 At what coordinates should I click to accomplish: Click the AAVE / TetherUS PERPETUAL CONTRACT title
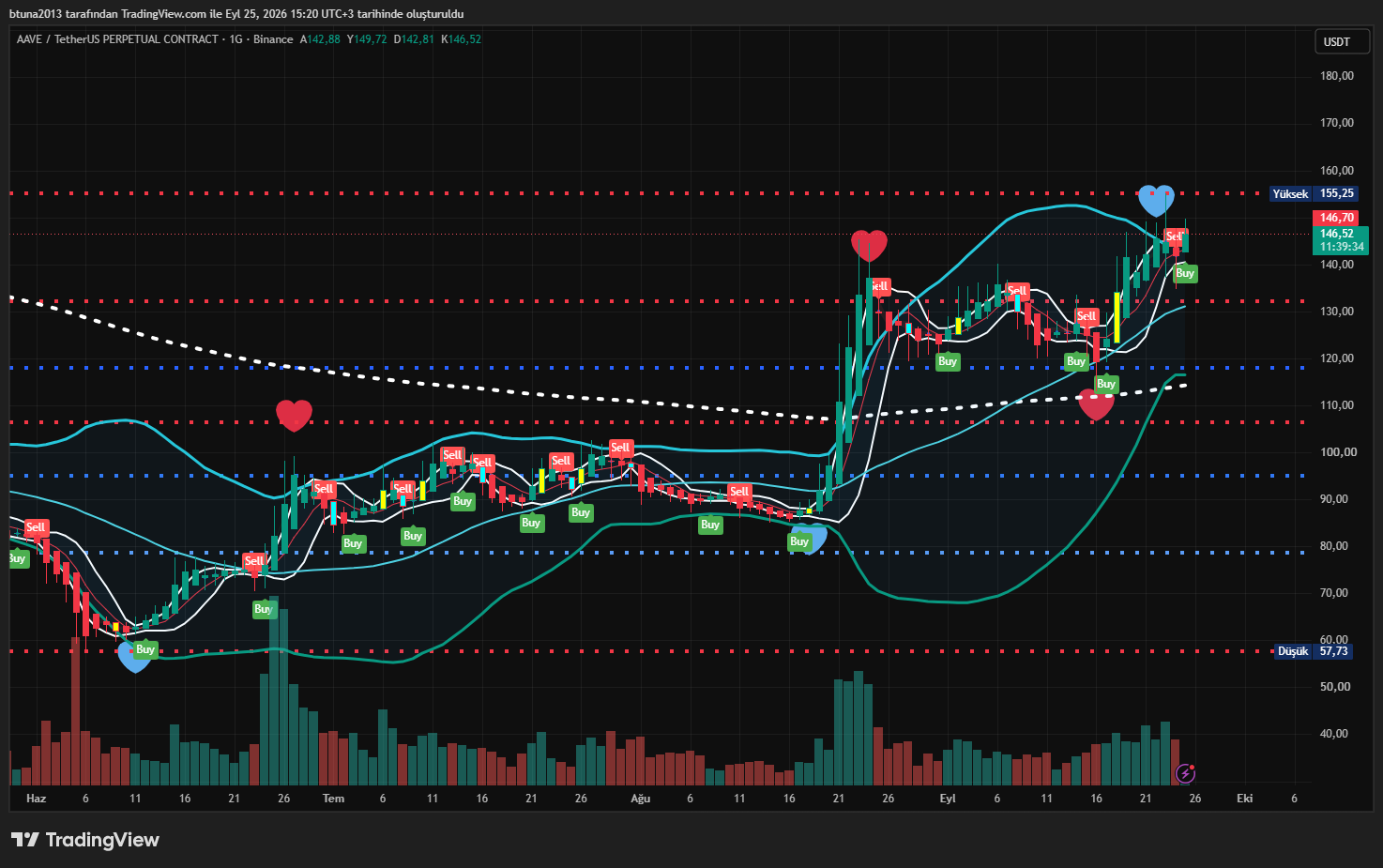coord(117,39)
